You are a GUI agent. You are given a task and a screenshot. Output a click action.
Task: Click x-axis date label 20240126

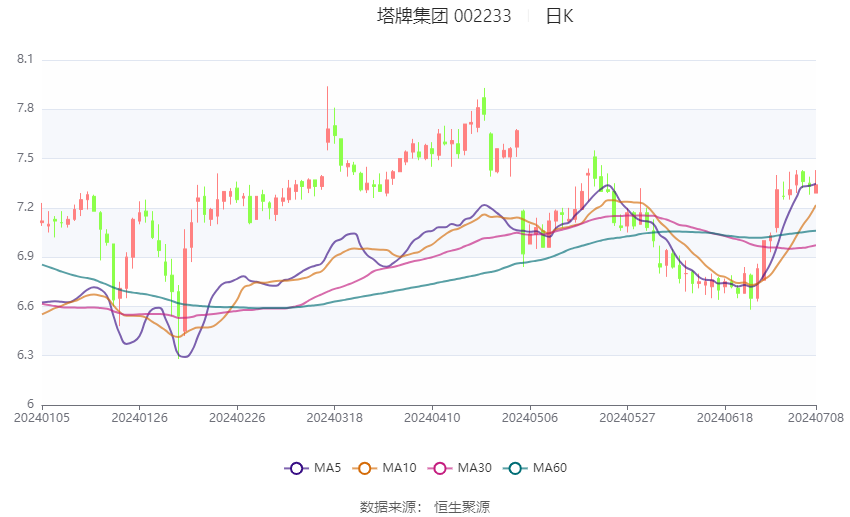coord(139,418)
